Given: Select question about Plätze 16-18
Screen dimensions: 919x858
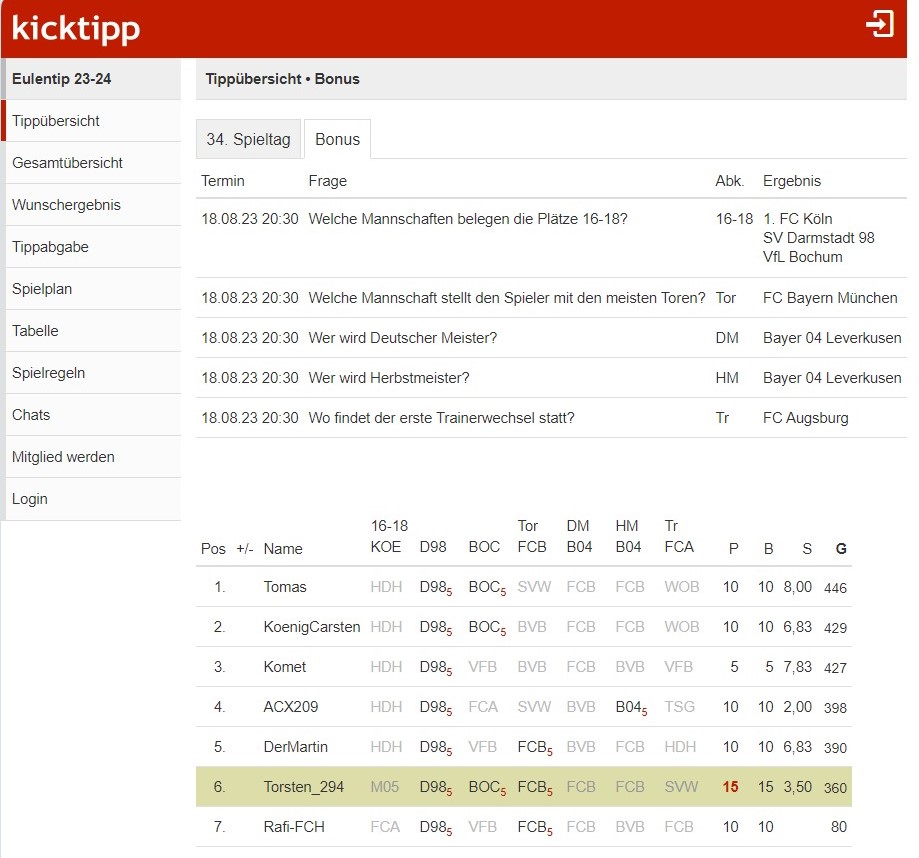Looking at the screenshot, I should (468, 219).
